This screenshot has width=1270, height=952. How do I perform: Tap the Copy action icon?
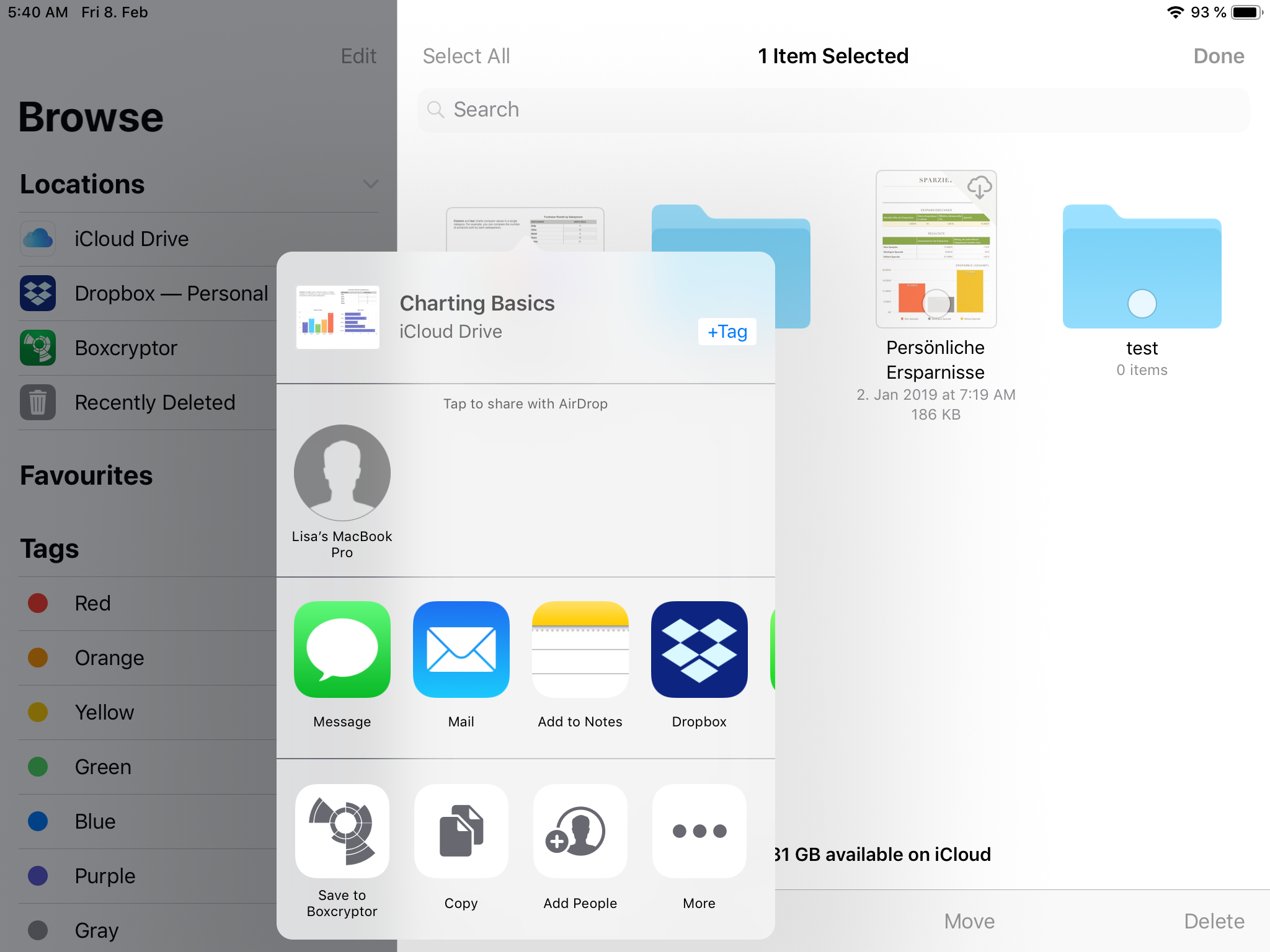(x=461, y=831)
